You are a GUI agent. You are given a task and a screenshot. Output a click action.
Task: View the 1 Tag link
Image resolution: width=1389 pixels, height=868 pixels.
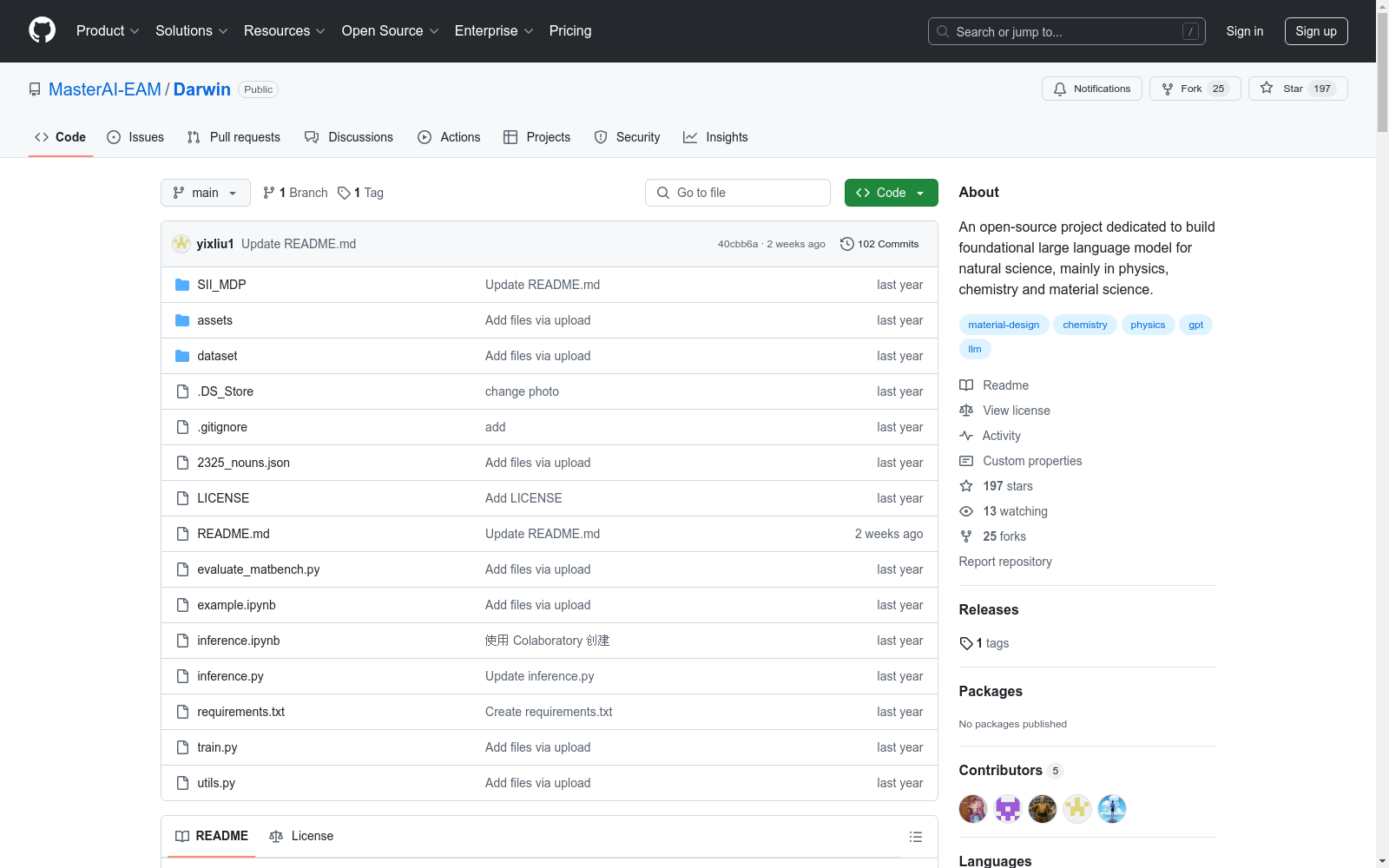point(360,193)
